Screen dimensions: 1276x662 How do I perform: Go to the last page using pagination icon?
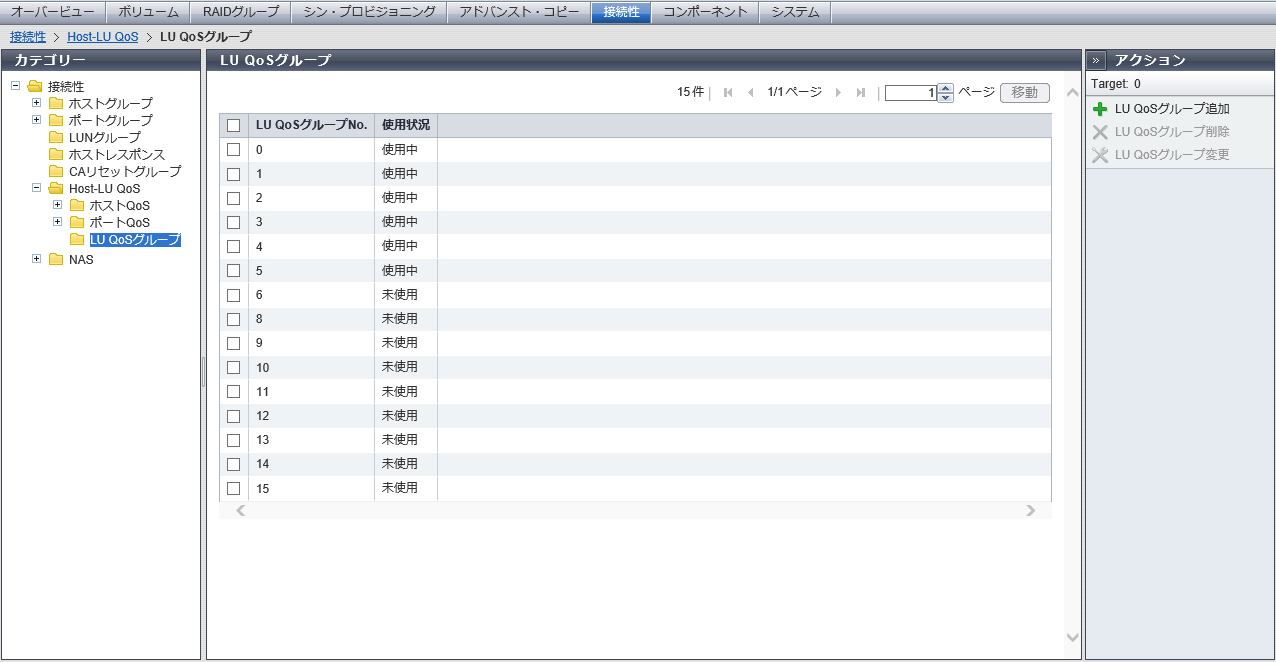click(x=860, y=93)
